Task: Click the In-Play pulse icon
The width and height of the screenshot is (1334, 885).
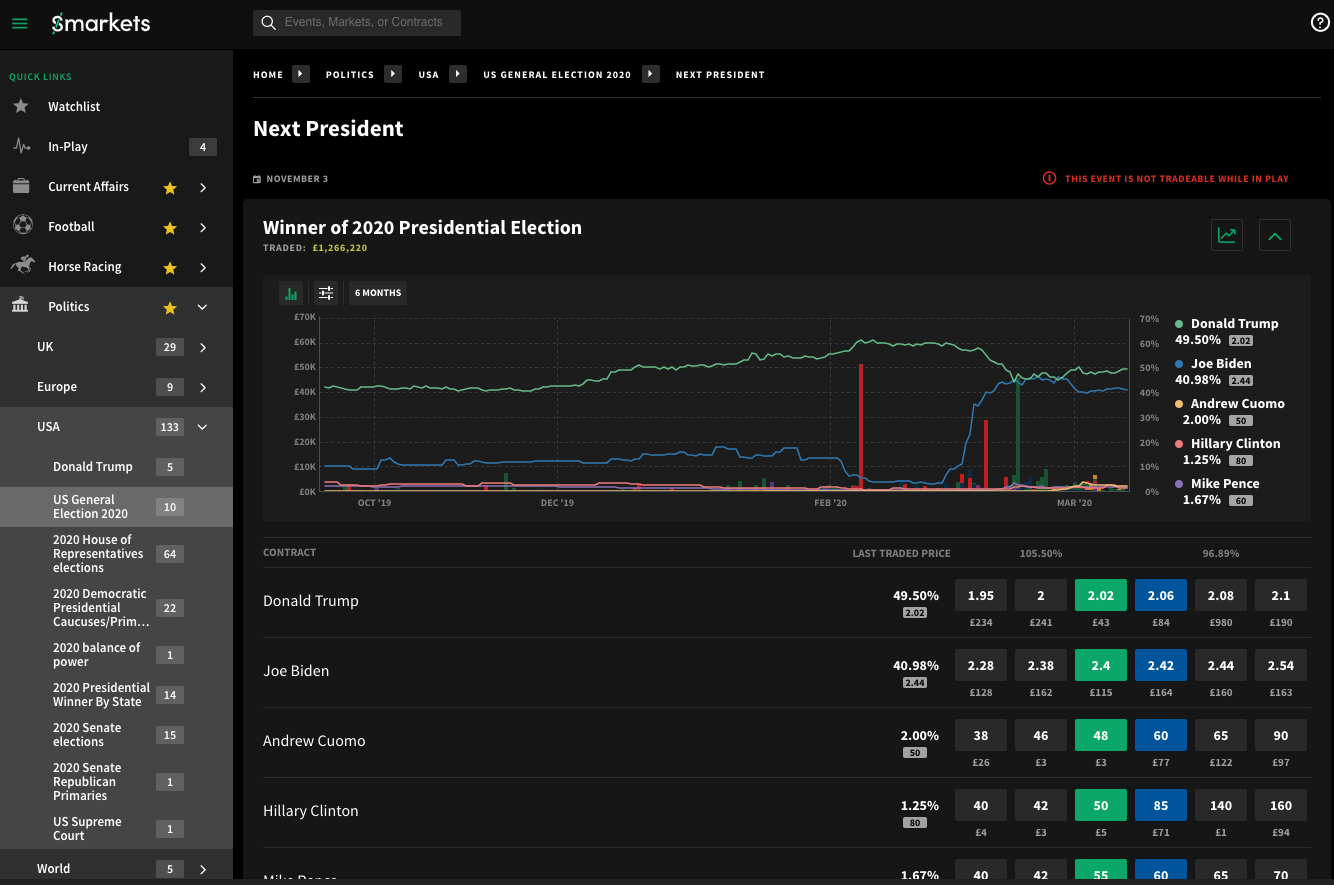Action: [x=21, y=146]
